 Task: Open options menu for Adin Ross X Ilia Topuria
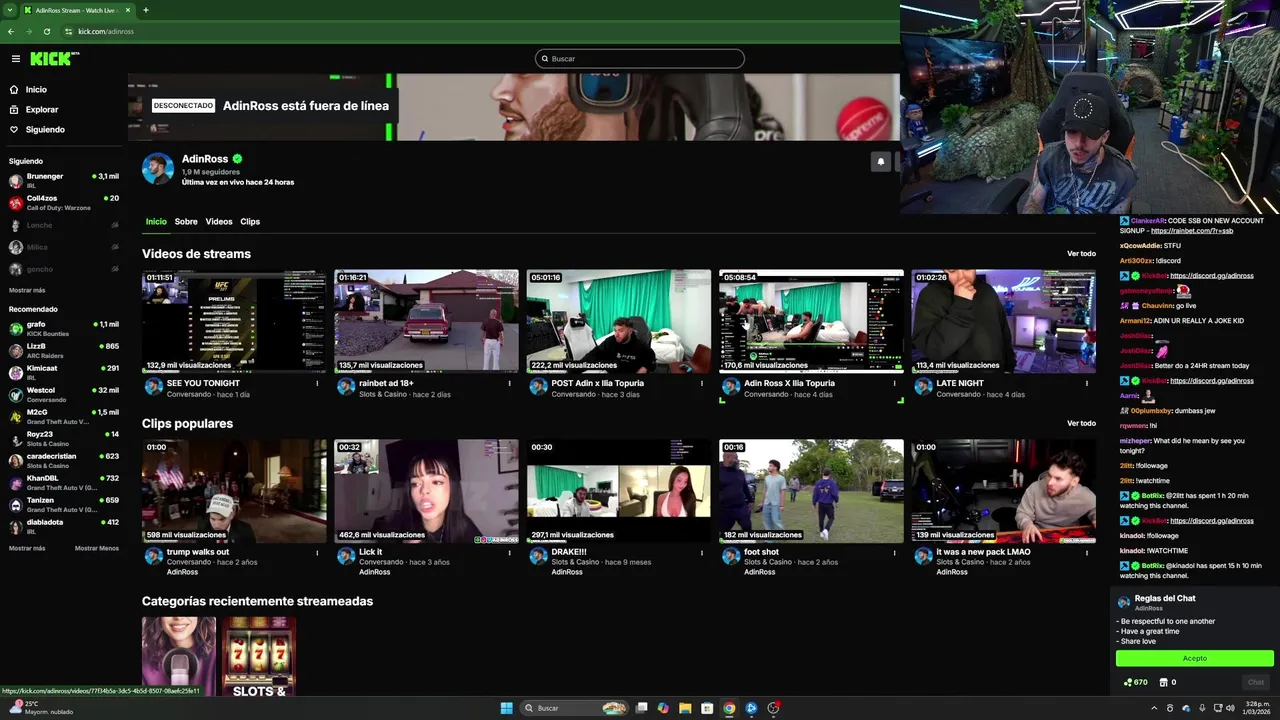tap(894, 383)
